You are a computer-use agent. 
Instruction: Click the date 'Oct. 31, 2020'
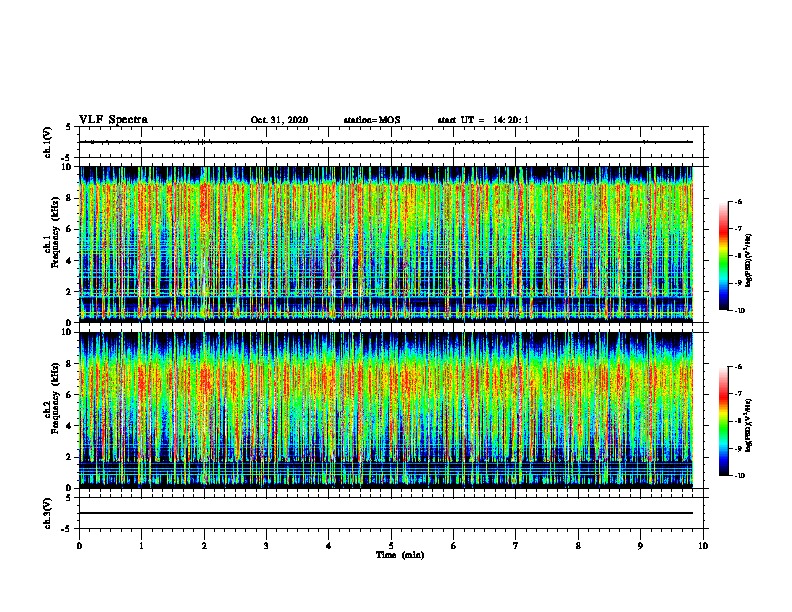click(279, 120)
